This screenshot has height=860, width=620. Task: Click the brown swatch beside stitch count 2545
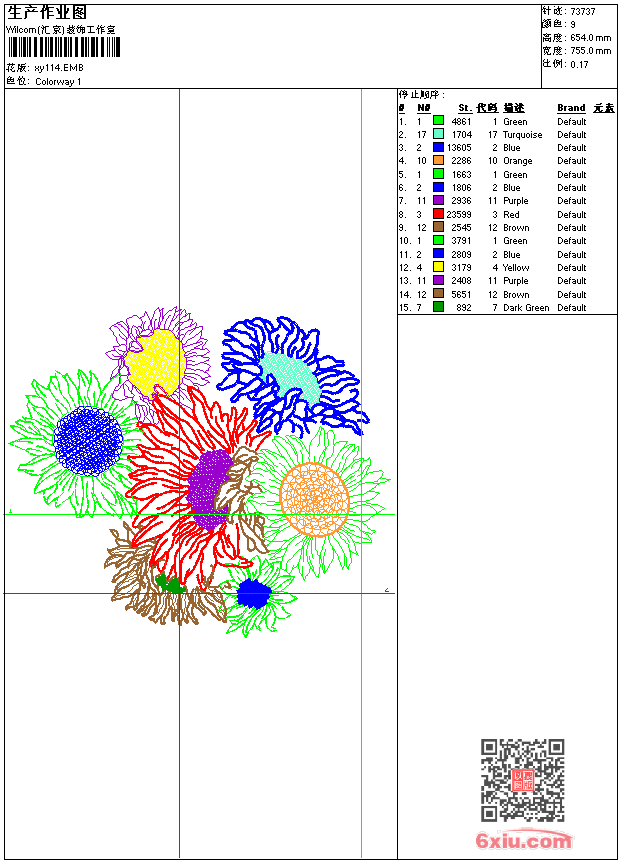tap(438, 227)
